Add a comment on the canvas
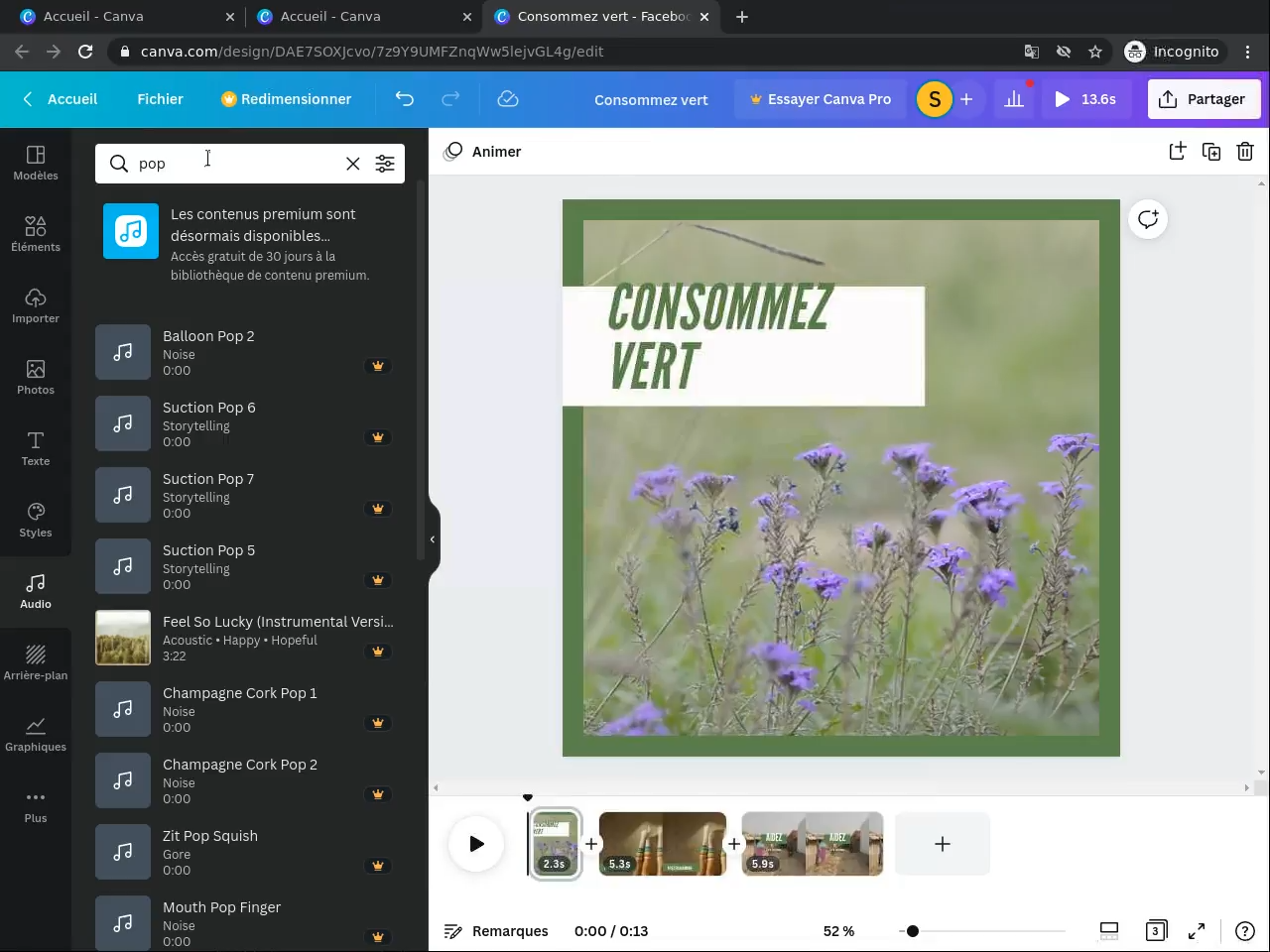 1148,219
